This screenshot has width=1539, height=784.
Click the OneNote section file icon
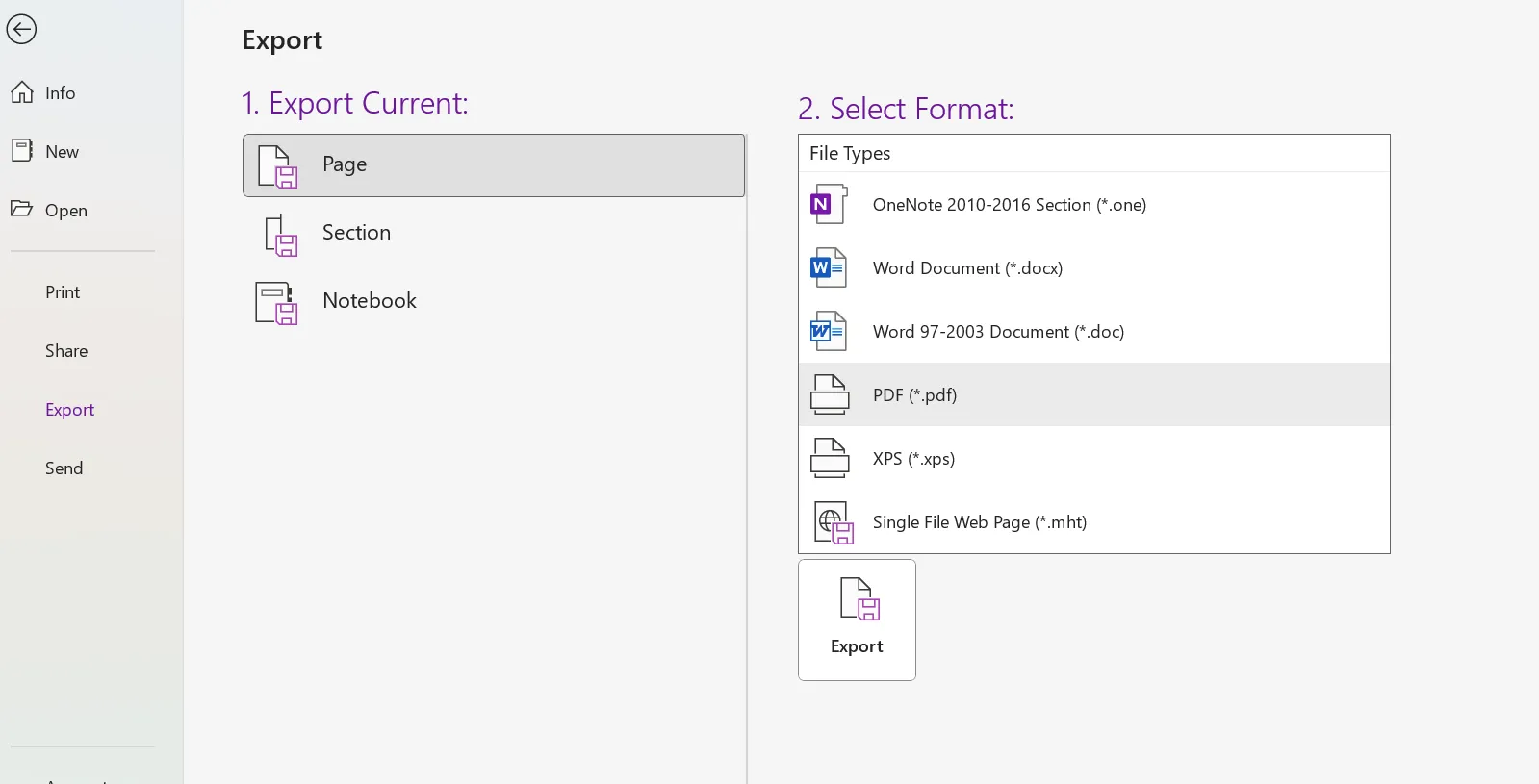[x=829, y=204]
